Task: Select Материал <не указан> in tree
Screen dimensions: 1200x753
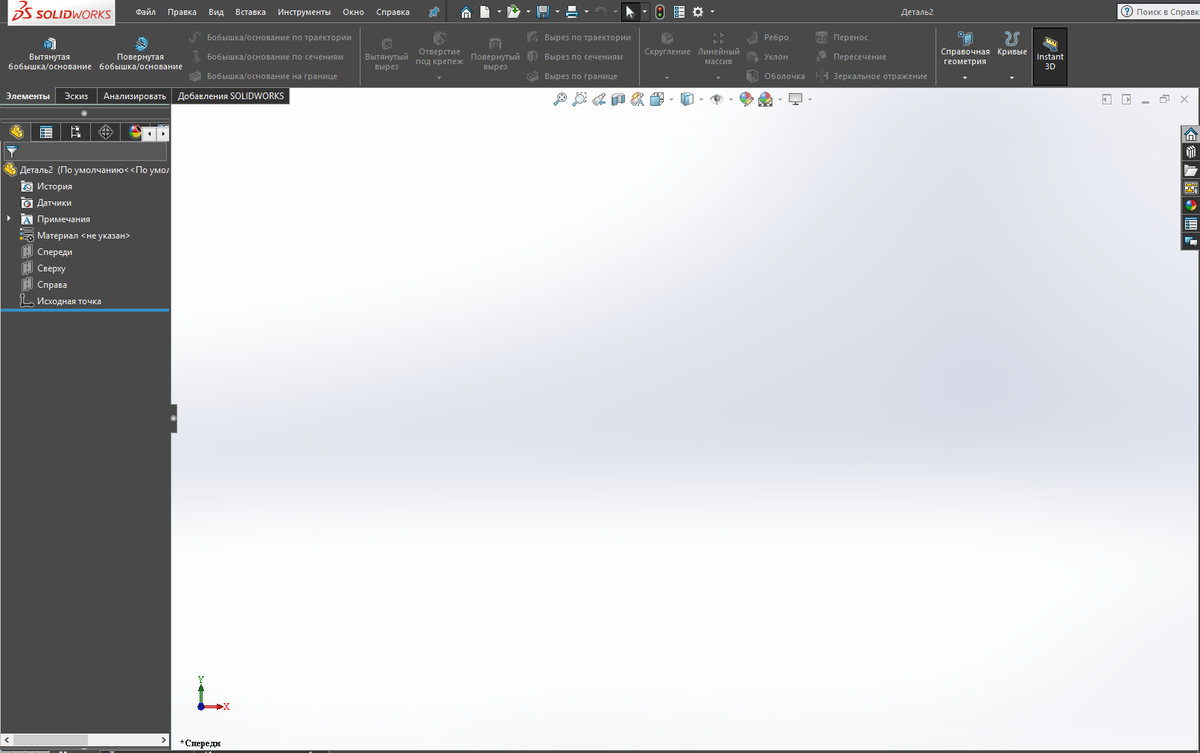Action: [83, 235]
